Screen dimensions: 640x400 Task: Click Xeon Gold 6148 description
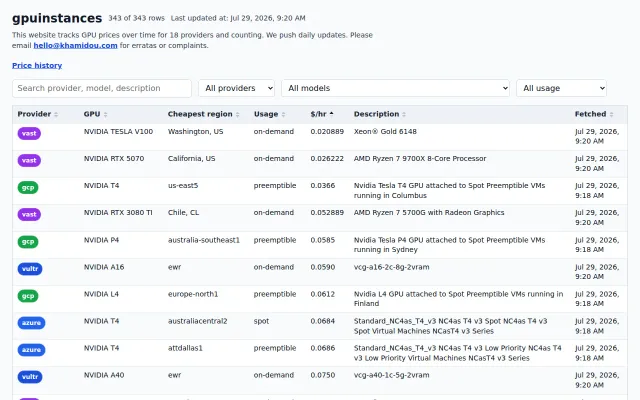tap(385, 131)
